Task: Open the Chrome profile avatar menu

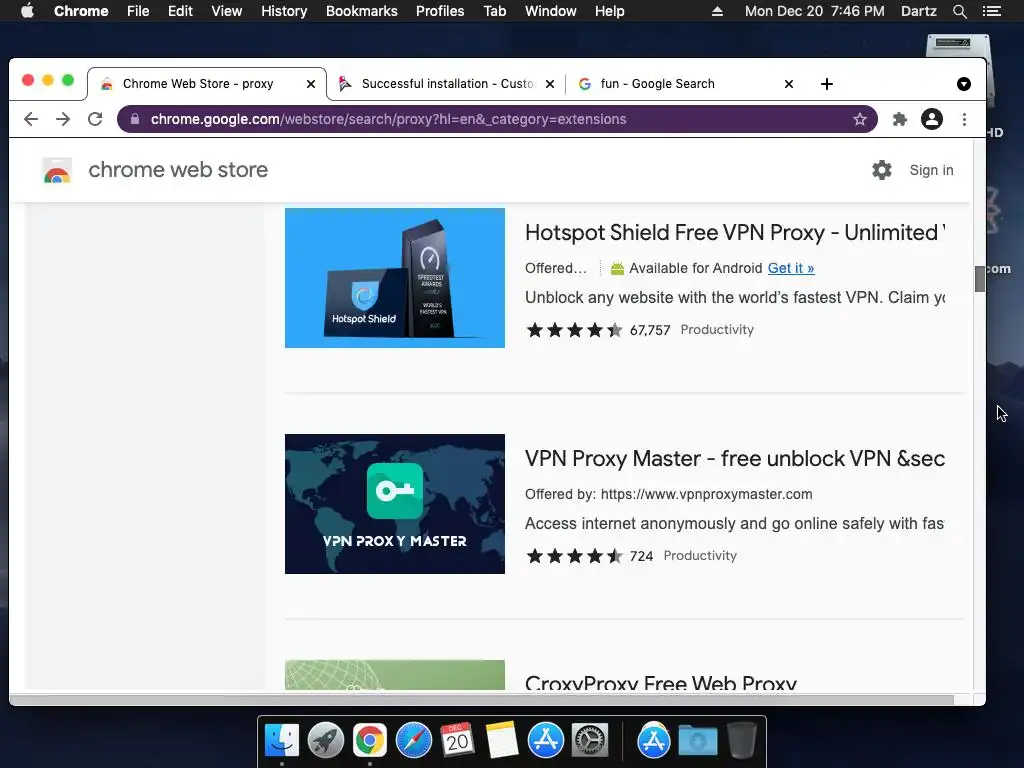Action: tap(932, 119)
